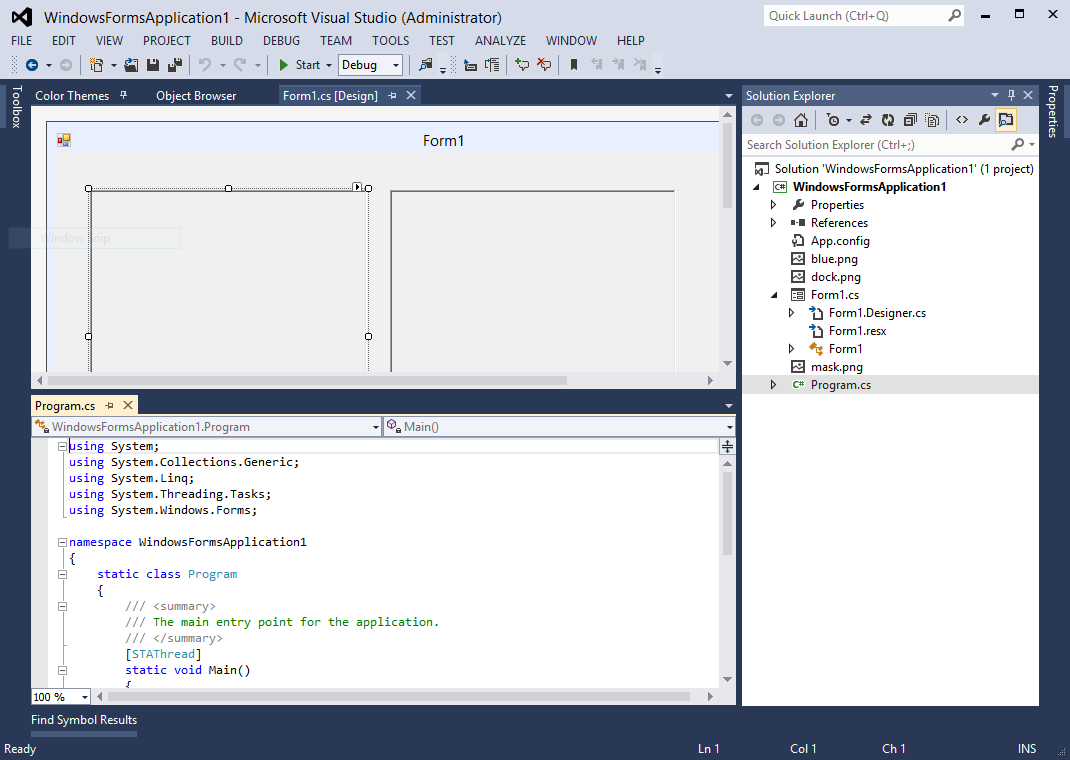Open View Code for the selected item
The image size is (1070, 760).
coord(961,120)
